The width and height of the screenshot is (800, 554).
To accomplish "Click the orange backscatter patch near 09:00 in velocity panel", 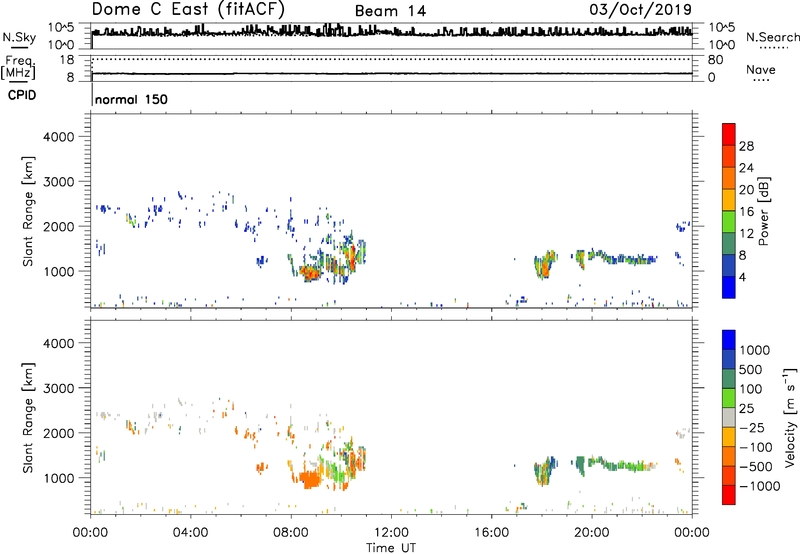I will click(310, 480).
